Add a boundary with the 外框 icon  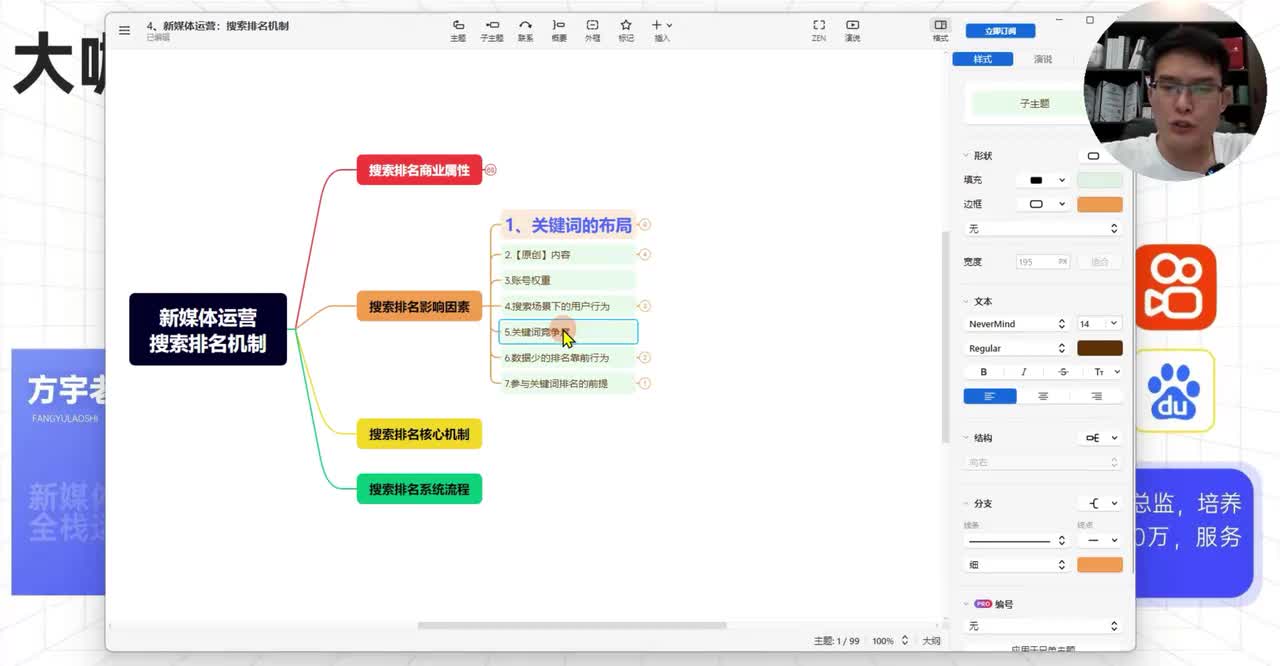592,30
